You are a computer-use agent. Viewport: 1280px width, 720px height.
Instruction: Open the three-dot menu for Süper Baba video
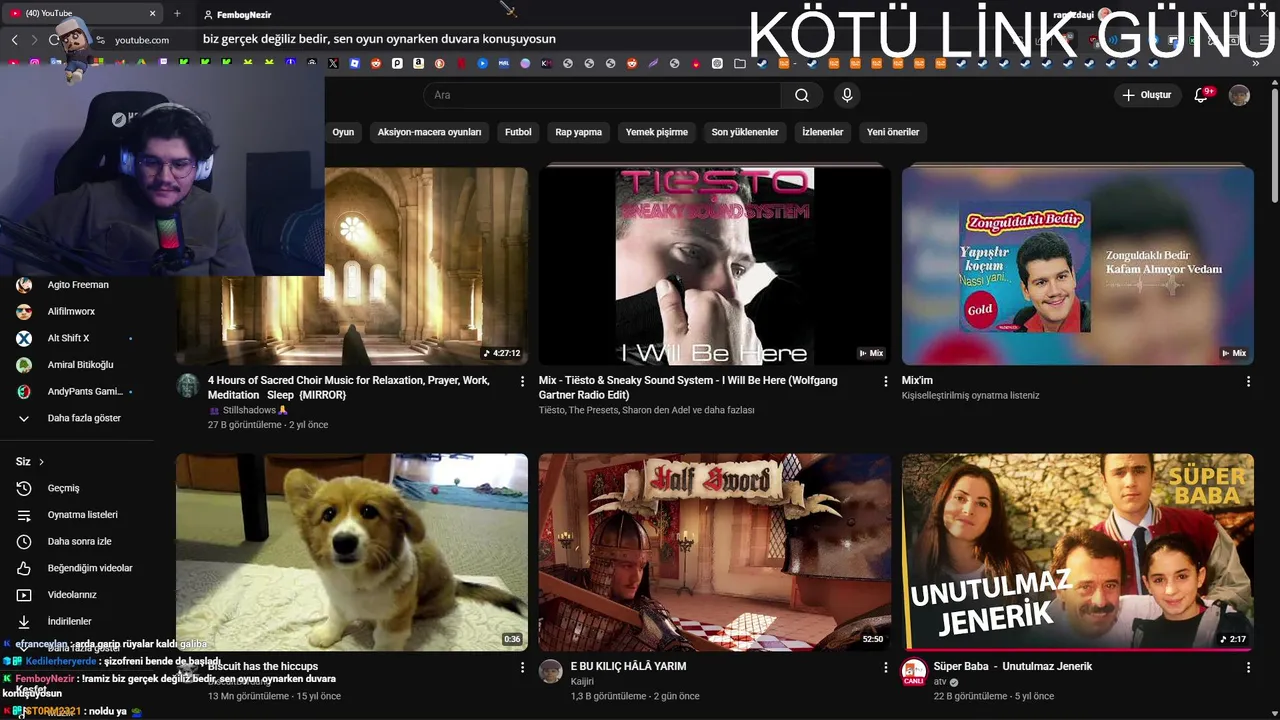[x=1248, y=667]
